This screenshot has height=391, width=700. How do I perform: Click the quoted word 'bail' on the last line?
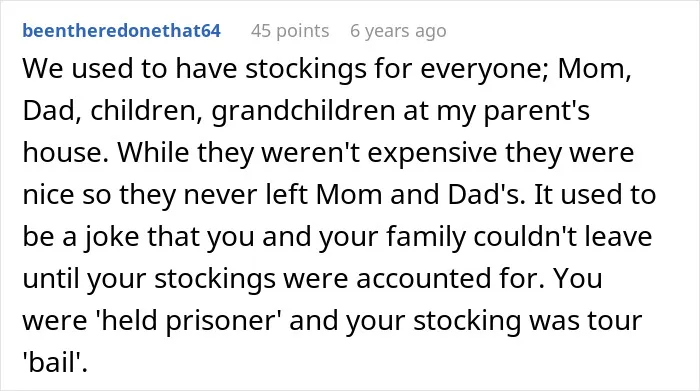coord(53,362)
